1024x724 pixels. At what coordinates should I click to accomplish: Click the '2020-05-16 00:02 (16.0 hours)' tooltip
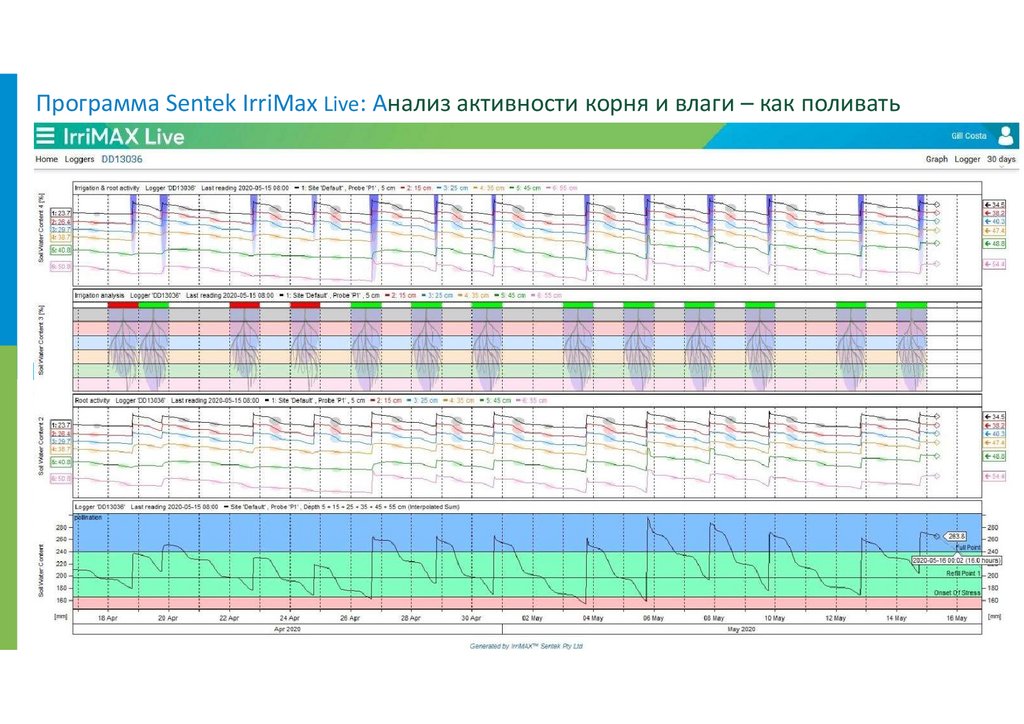[x=956, y=560]
